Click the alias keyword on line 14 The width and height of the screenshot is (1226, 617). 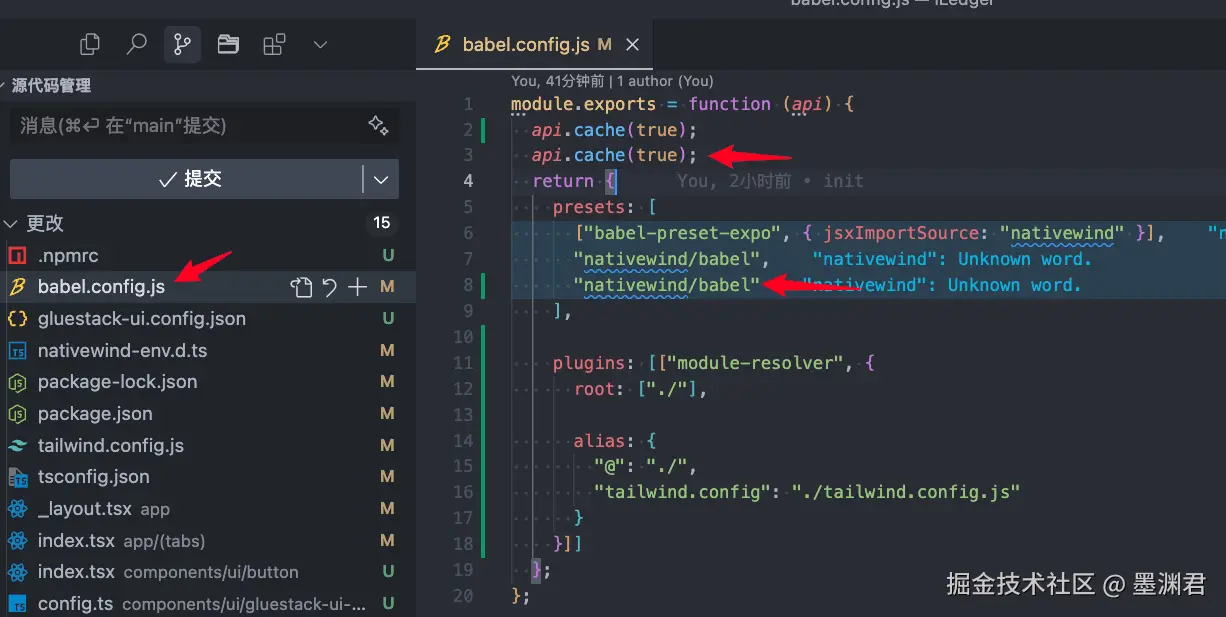(600, 440)
